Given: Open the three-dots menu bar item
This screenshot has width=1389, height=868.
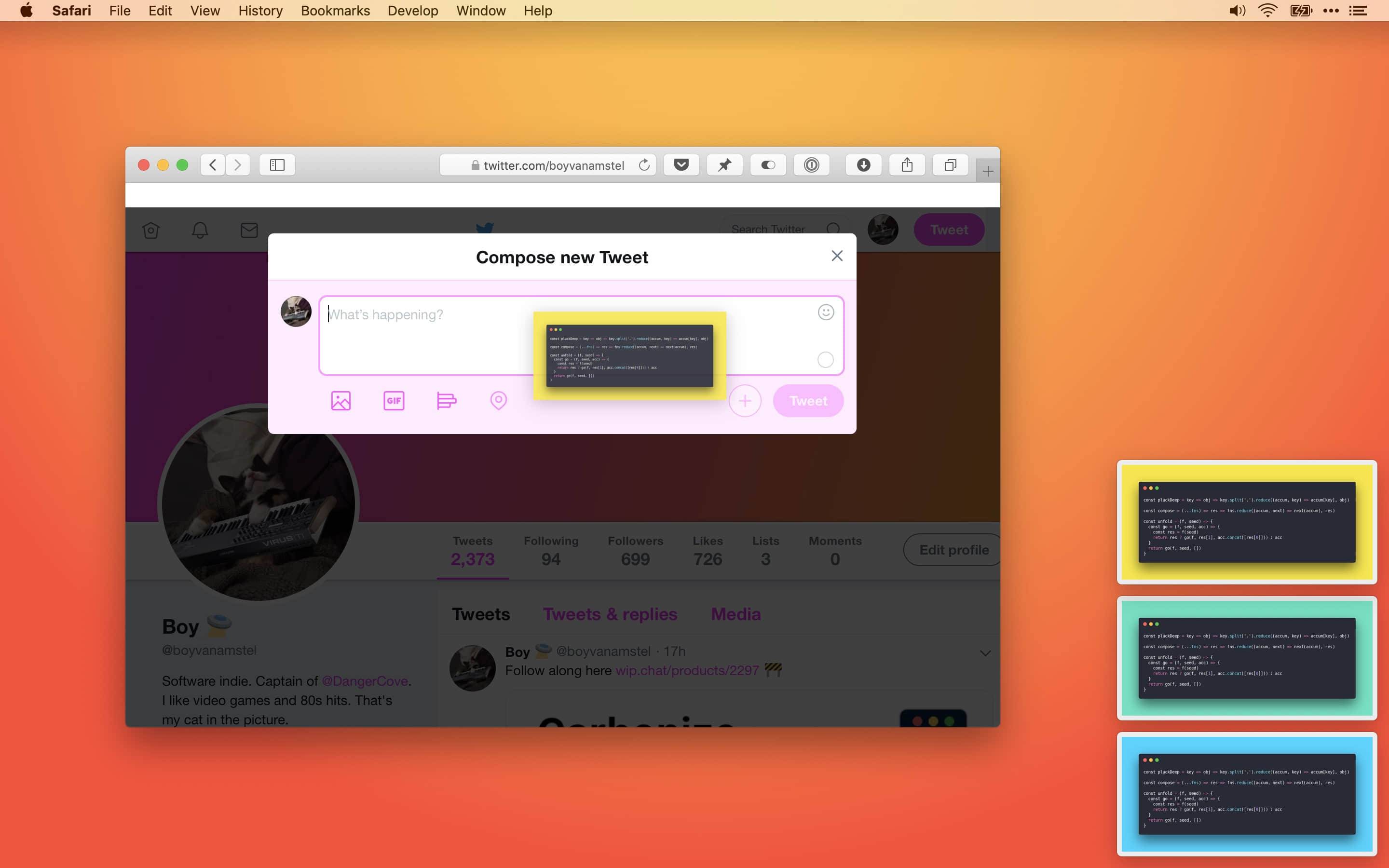Looking at the screenshot, I should 1331,10.
